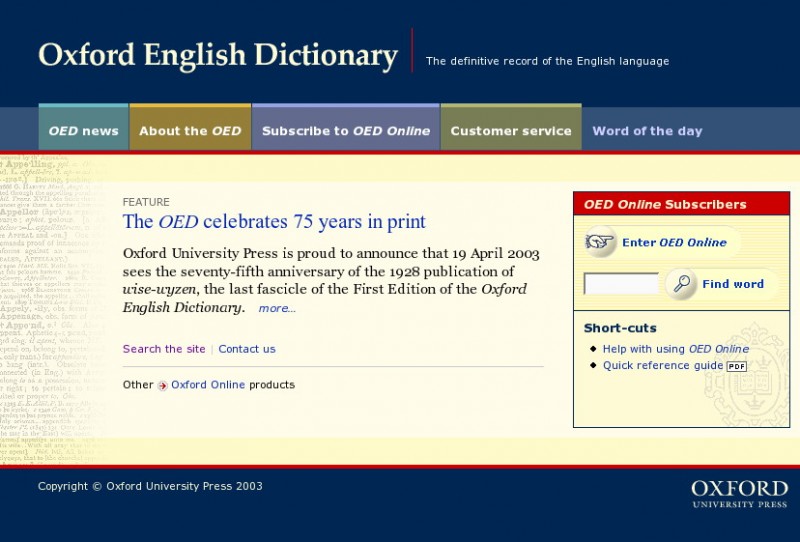Click the 'more...' link after the article
Image resolution: width=800 pixels, height=542 pixels.
point(277,308)
